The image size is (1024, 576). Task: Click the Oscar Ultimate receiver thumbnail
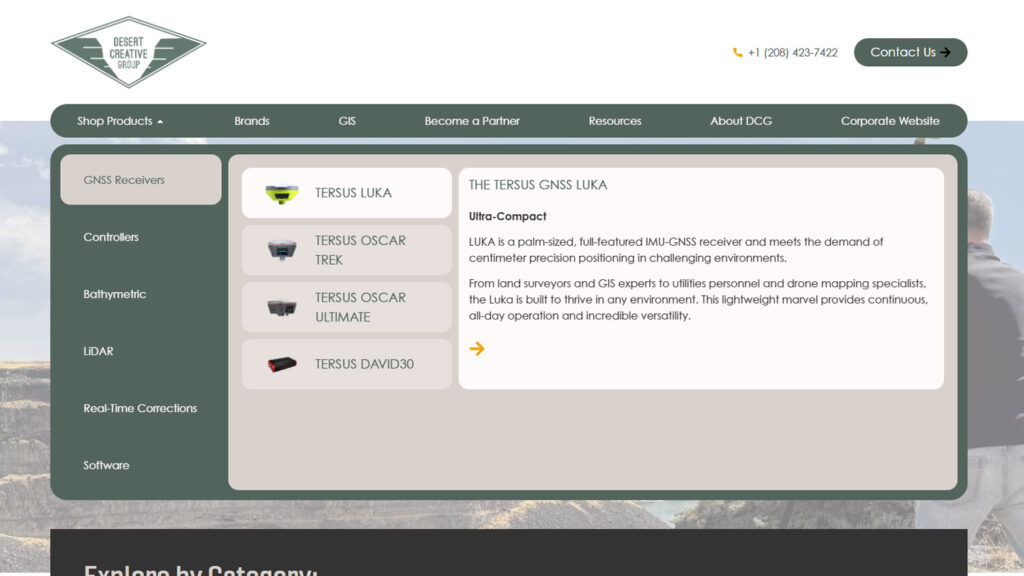281,307
